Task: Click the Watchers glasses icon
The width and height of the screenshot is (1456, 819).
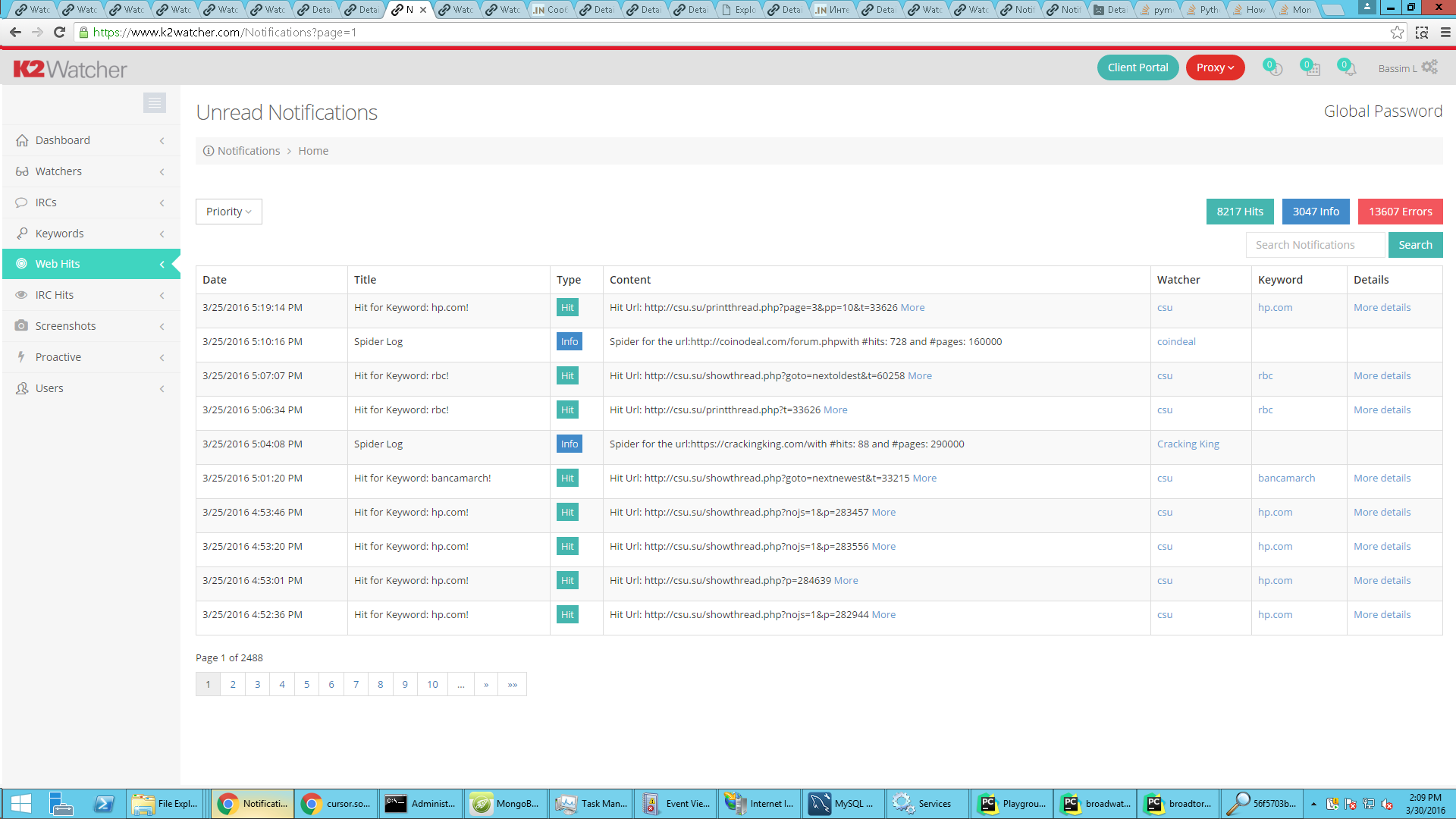Action: coord(22,171)
